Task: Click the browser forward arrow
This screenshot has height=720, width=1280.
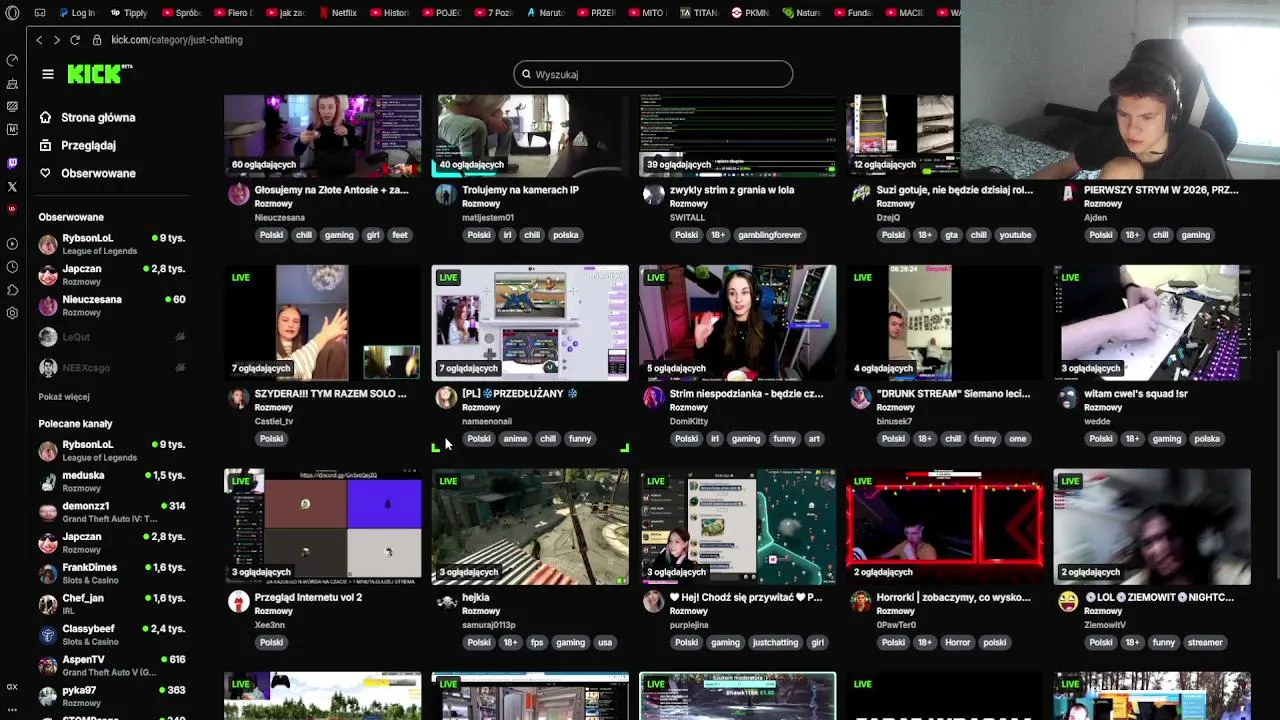Action: [57, 40]
